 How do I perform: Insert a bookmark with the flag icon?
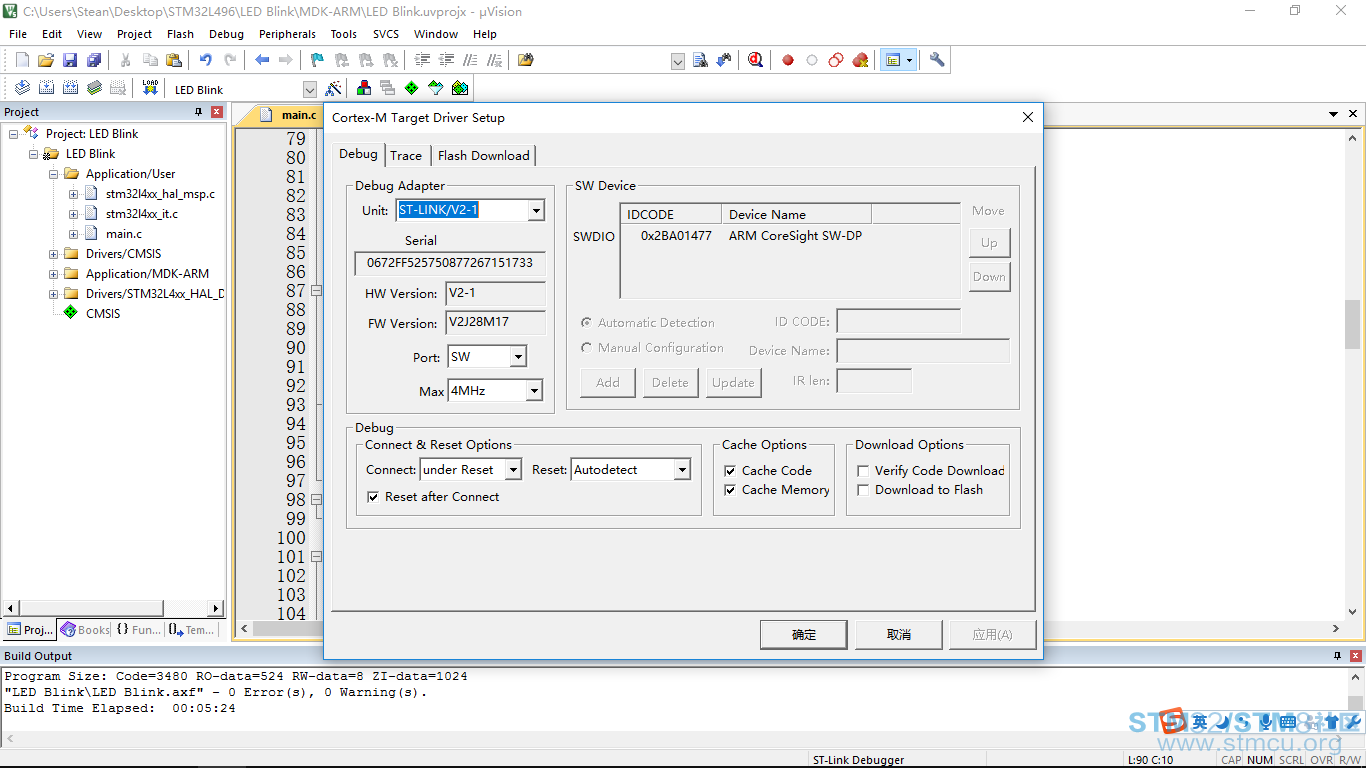317,60
